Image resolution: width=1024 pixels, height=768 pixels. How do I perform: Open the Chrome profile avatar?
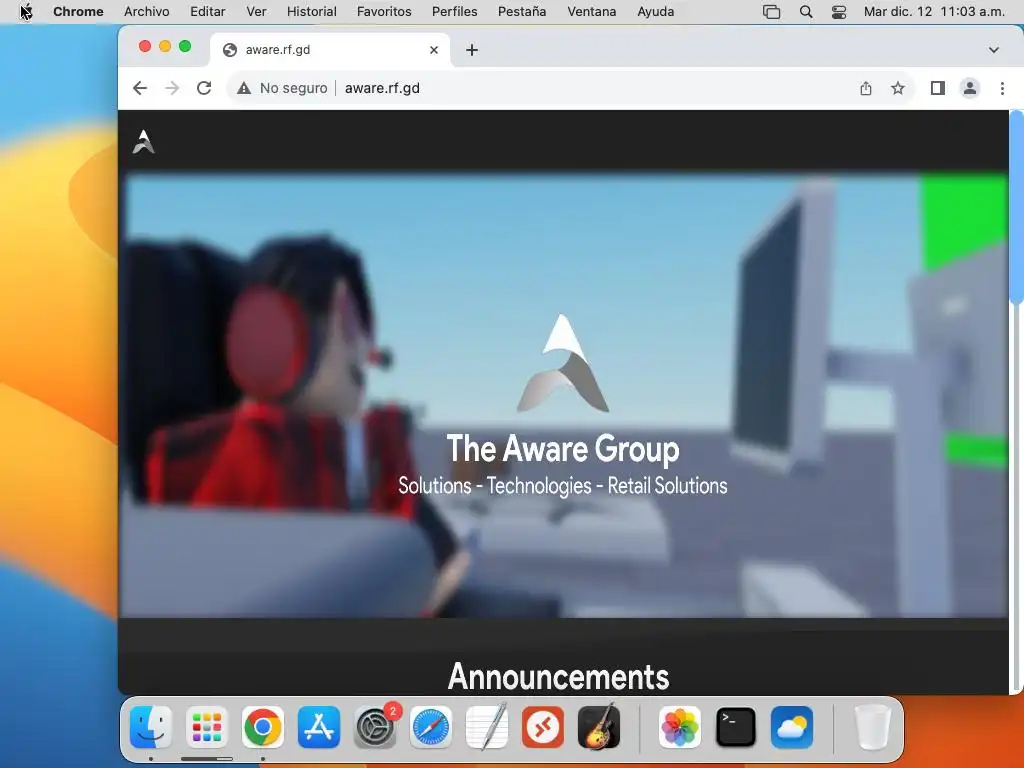pyautogui.click(x=970, y=88)
